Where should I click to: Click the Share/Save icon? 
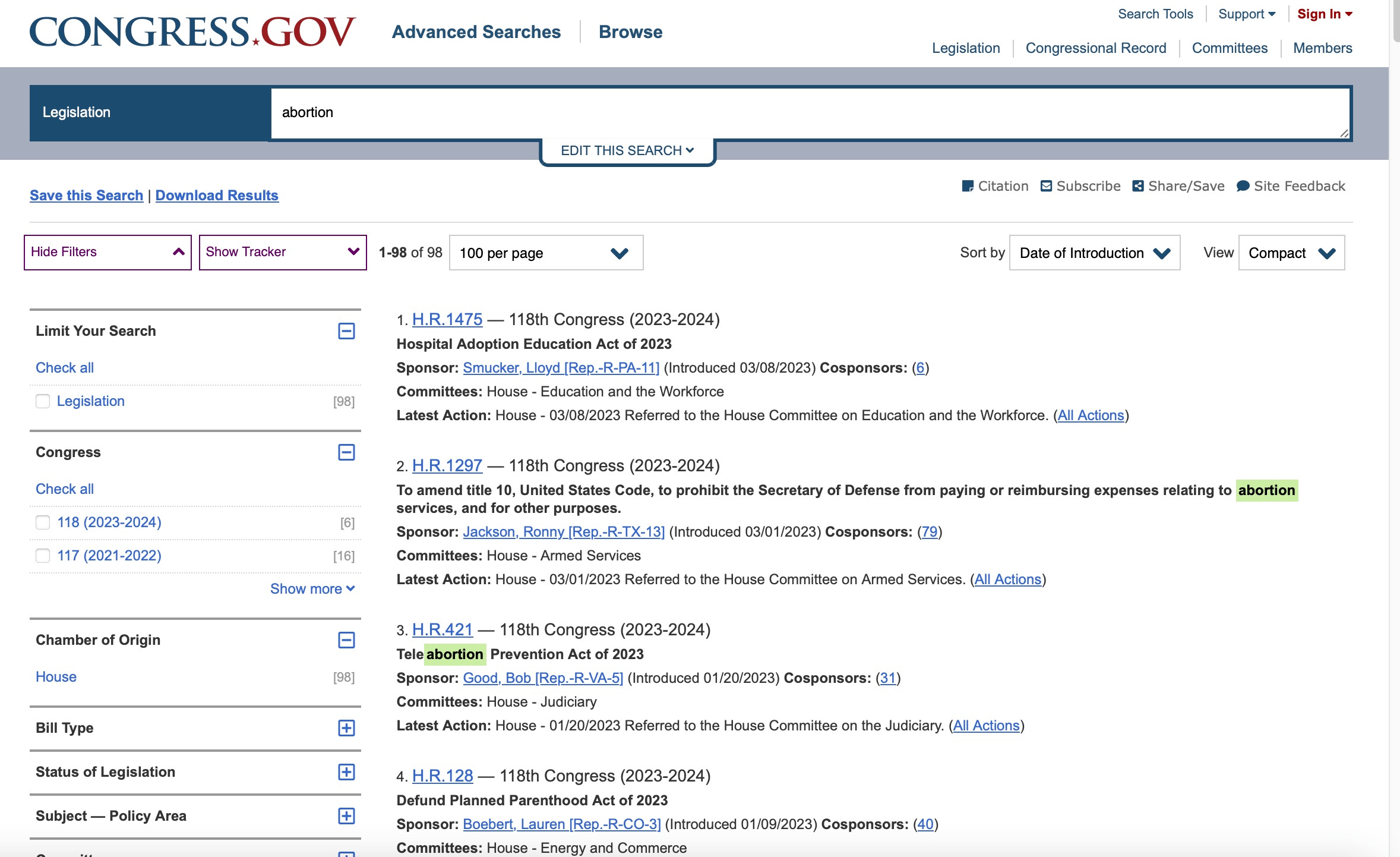coord(1138,186)
